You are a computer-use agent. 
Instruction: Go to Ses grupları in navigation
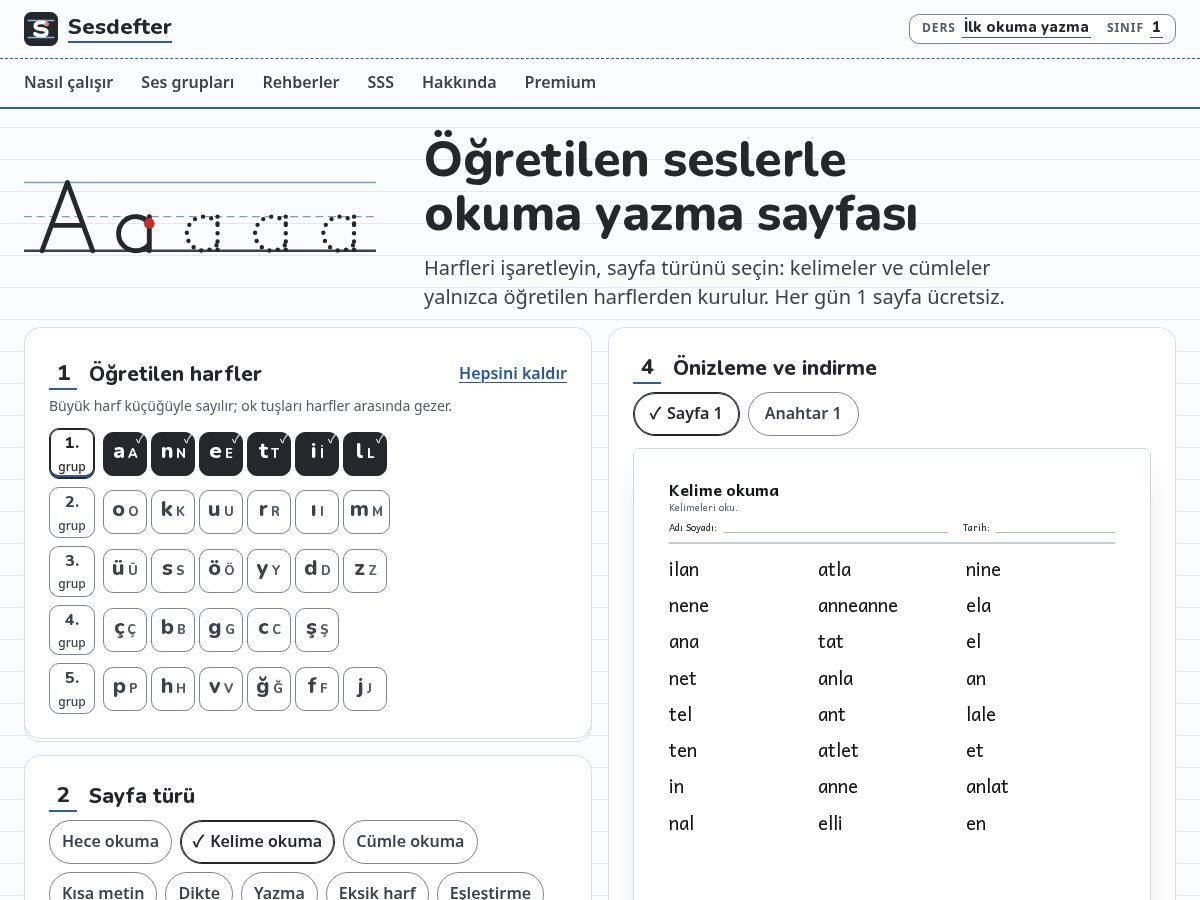[x=188, y=82]
